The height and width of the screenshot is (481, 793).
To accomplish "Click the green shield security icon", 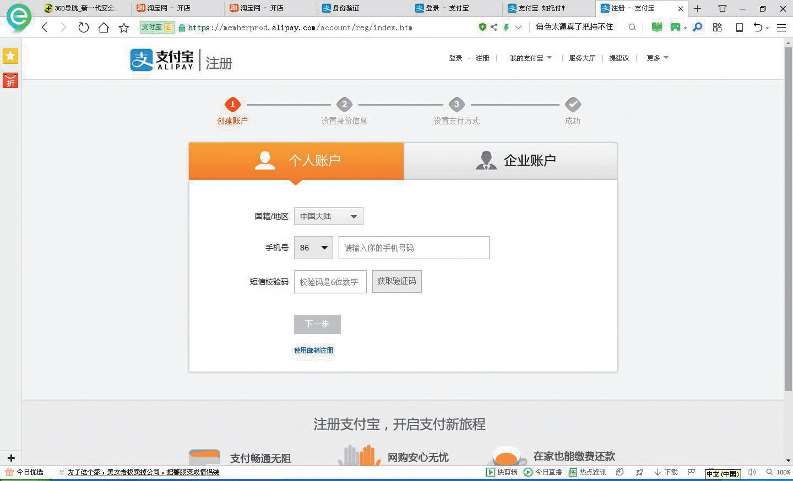I will [482, 27].
